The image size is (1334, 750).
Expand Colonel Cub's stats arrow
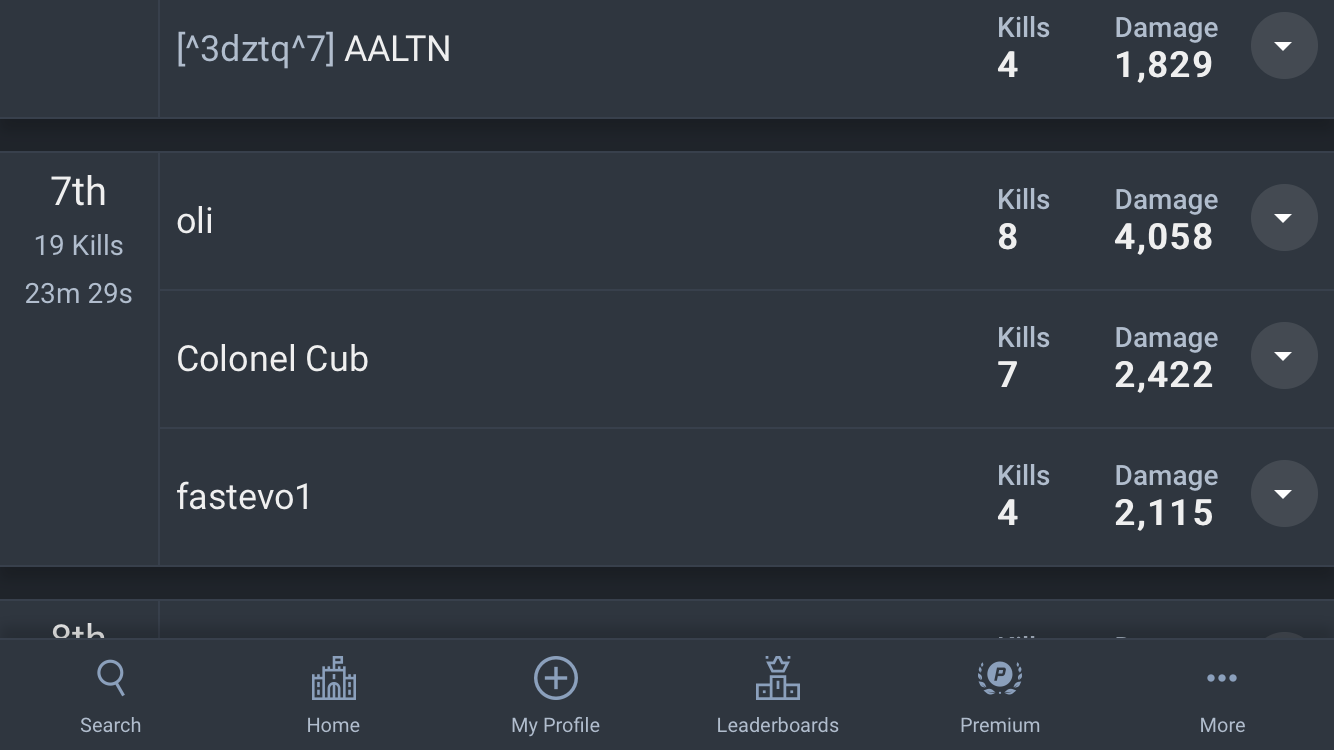coord(1284,356)
